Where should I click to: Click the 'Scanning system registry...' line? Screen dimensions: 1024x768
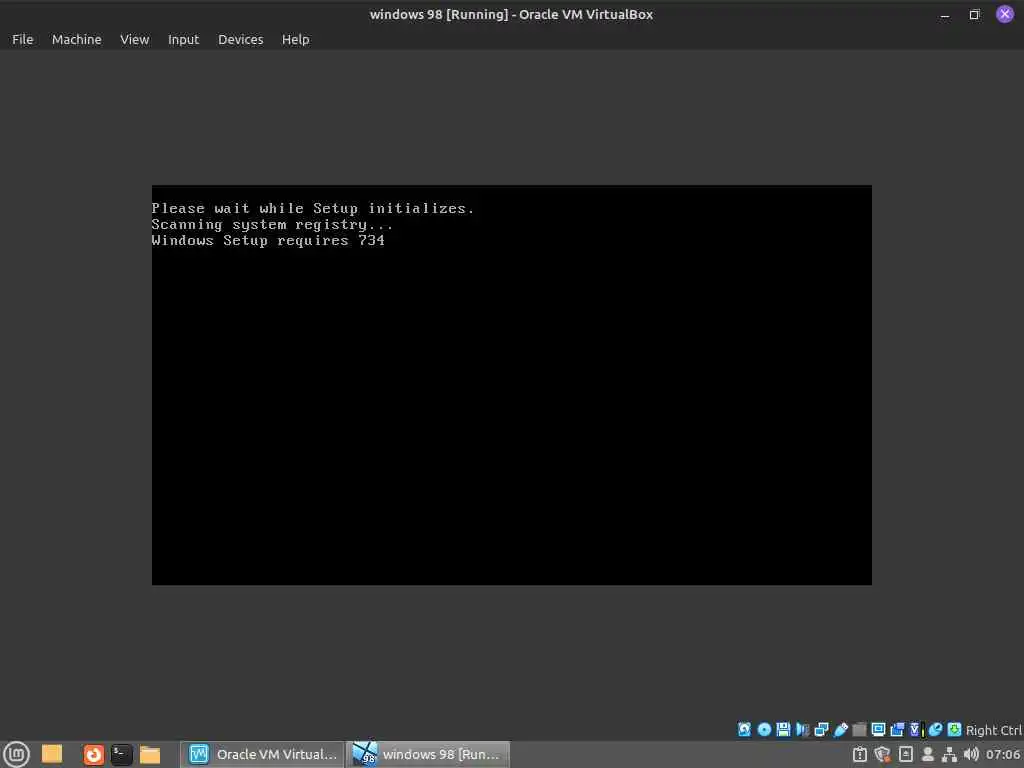pyautogui.click(x=272, y=225)
